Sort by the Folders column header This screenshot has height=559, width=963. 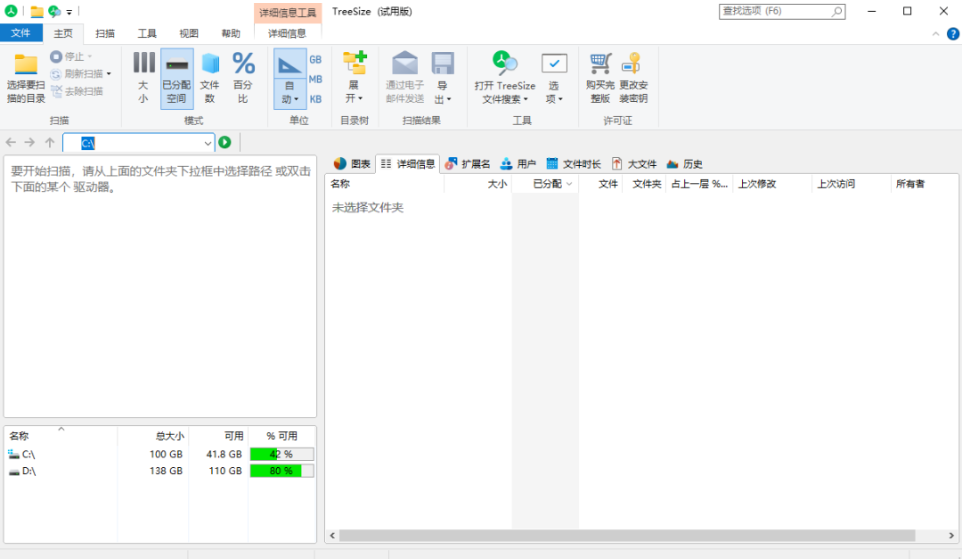644,184
